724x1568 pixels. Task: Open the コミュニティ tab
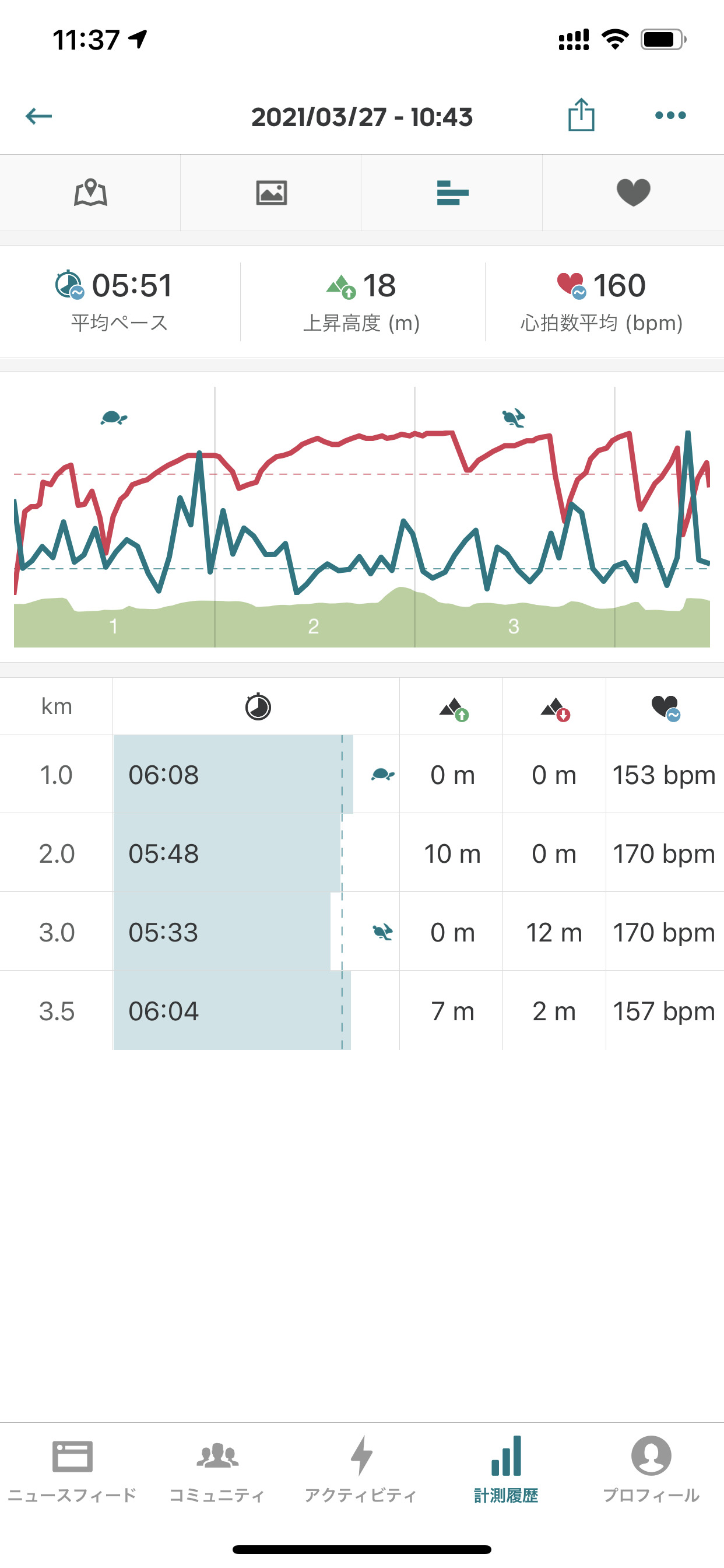pyautogui.click(x=217, y=1468)
